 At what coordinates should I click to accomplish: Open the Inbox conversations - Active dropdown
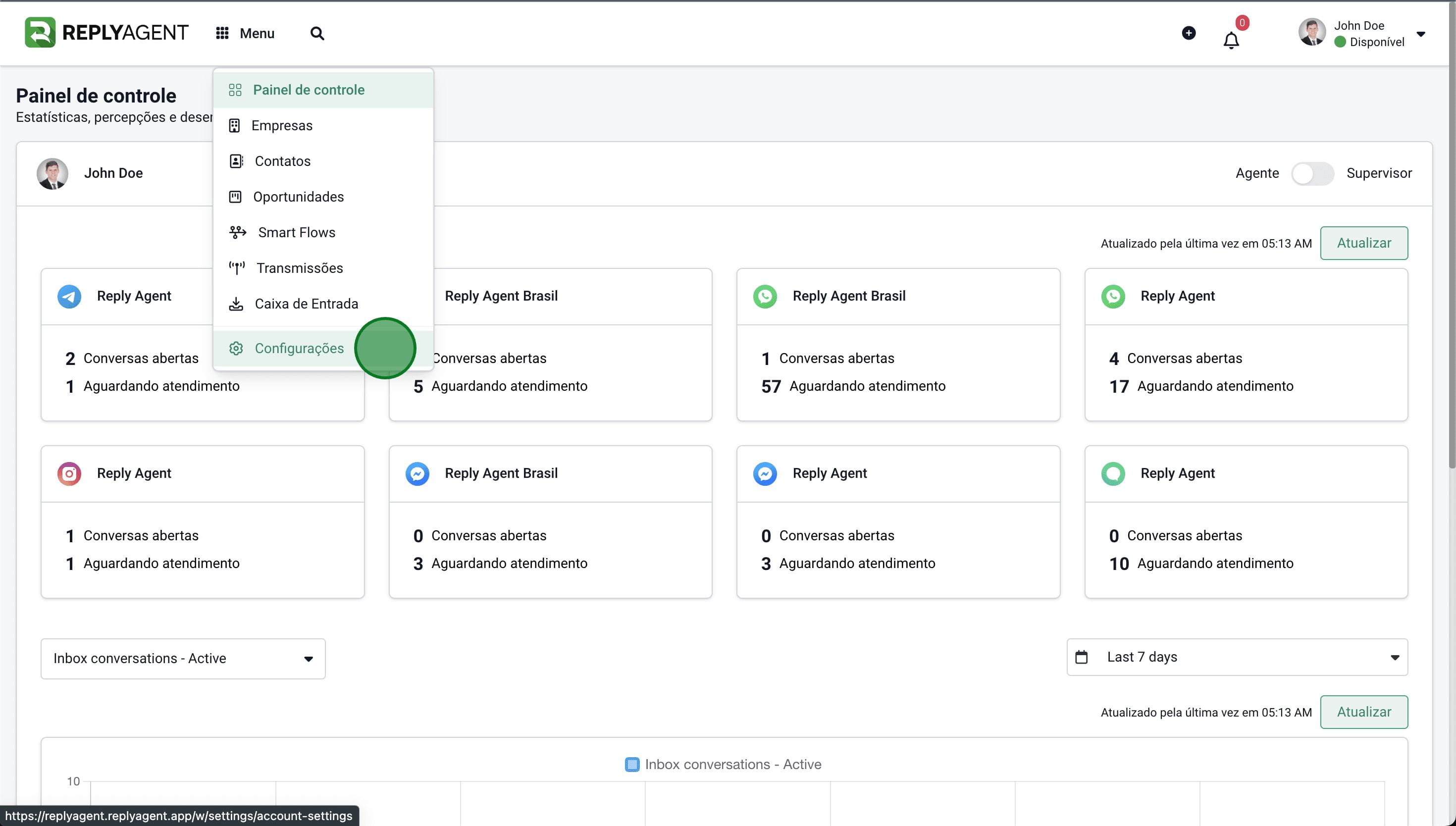tap(183, 659)
